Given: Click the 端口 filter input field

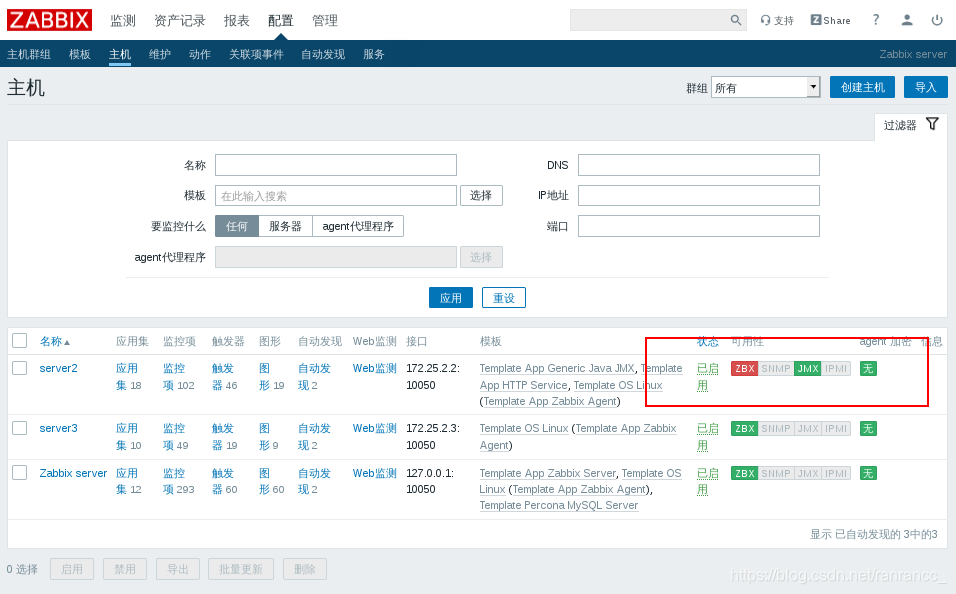Looking at the screenshot, I should (699, 226).
